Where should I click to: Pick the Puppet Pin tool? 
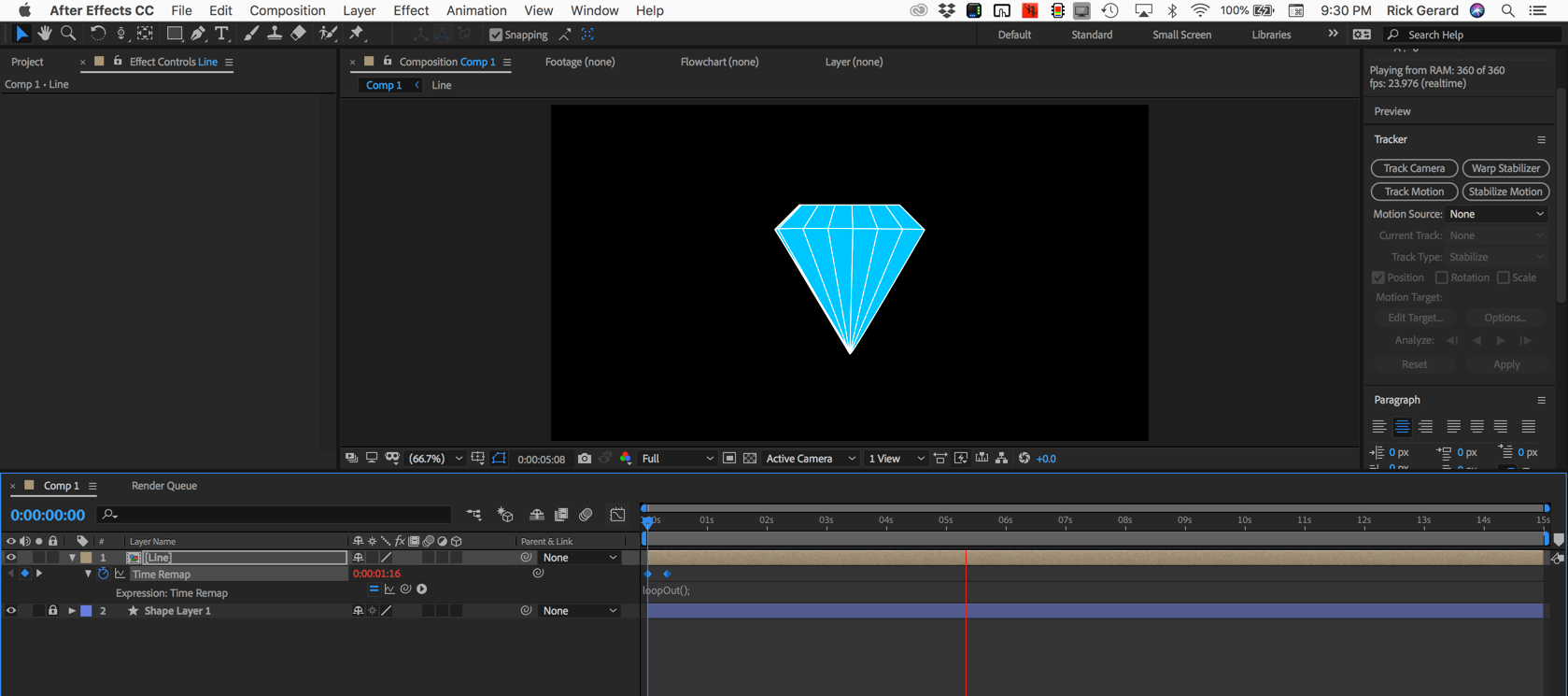[357, 34]
